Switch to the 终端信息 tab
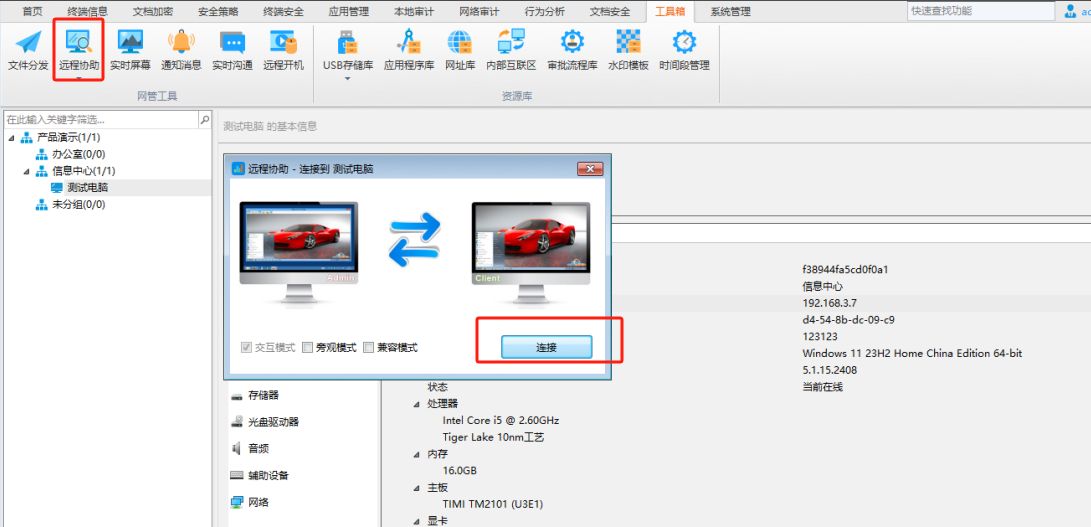 87,11
